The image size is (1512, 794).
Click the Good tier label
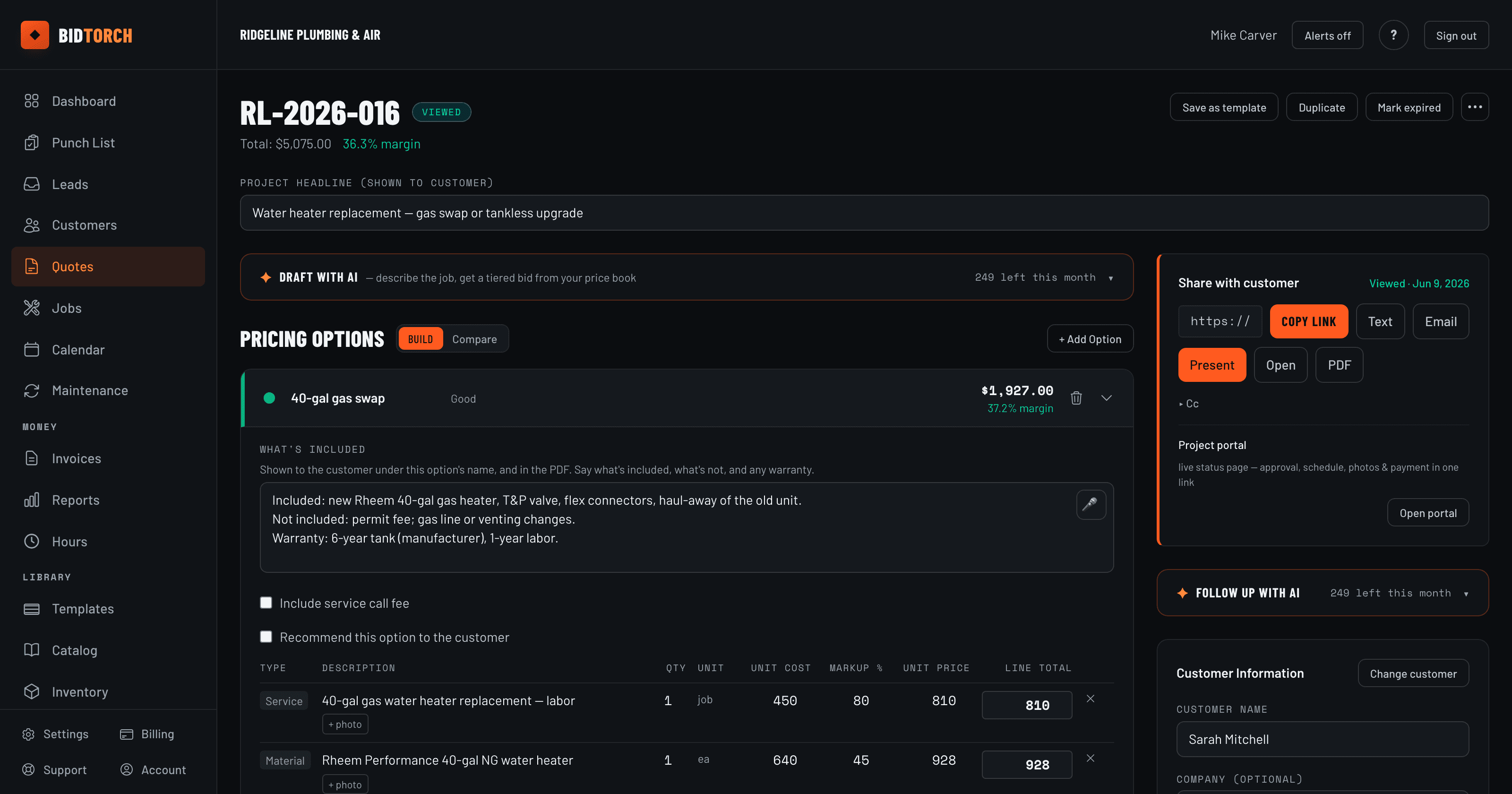pos(463,399)
